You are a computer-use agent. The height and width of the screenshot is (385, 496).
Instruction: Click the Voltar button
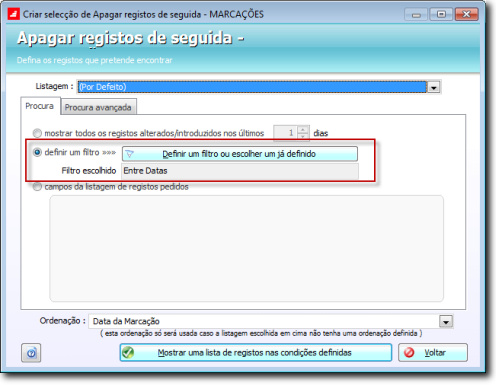(433, 353)
